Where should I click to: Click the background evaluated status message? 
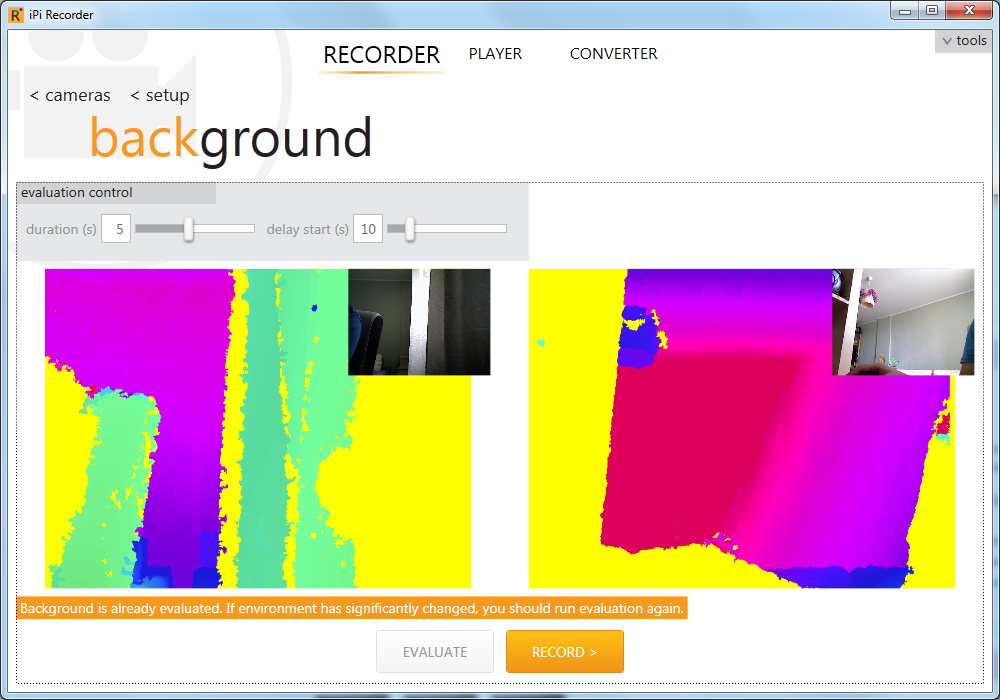352,608
